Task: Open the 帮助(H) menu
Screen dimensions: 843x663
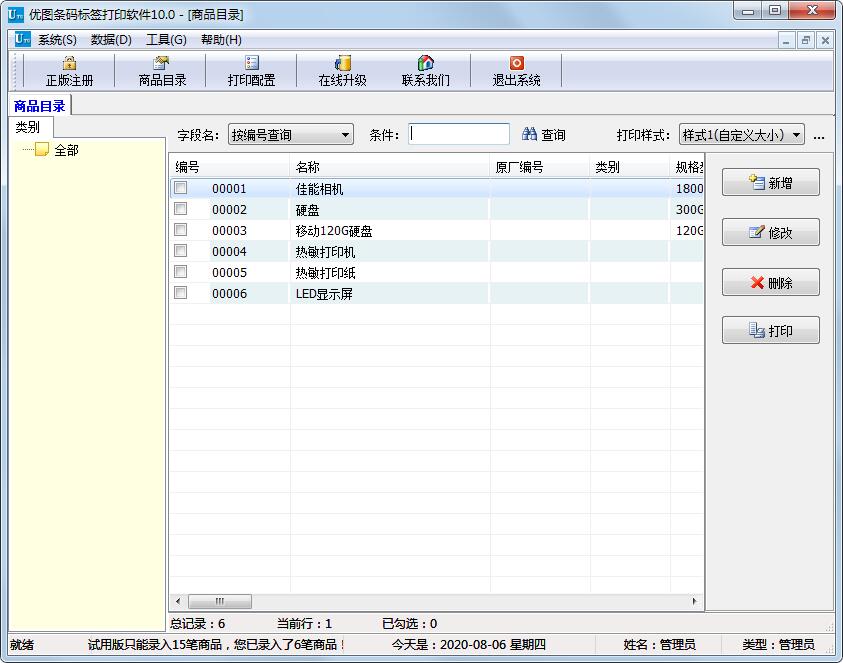Action: coord(221,40)
